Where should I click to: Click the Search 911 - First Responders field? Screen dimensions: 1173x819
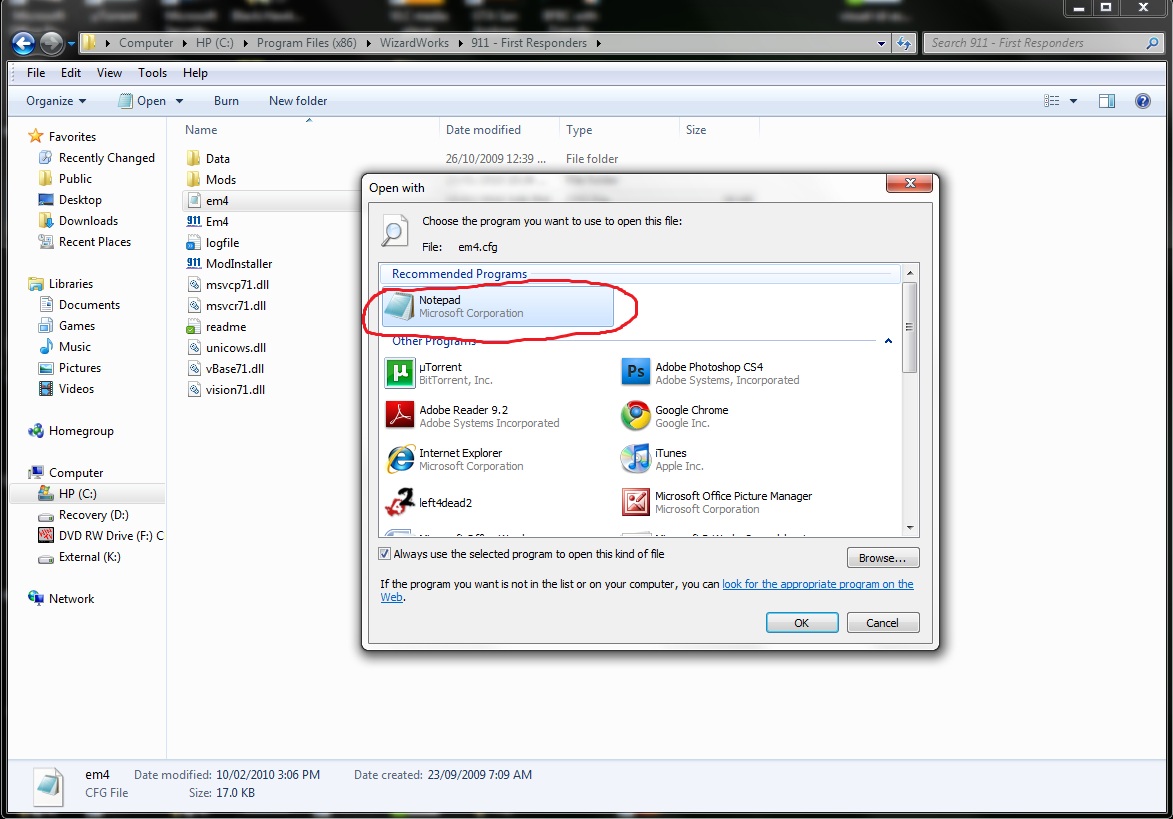point(1036,43)
